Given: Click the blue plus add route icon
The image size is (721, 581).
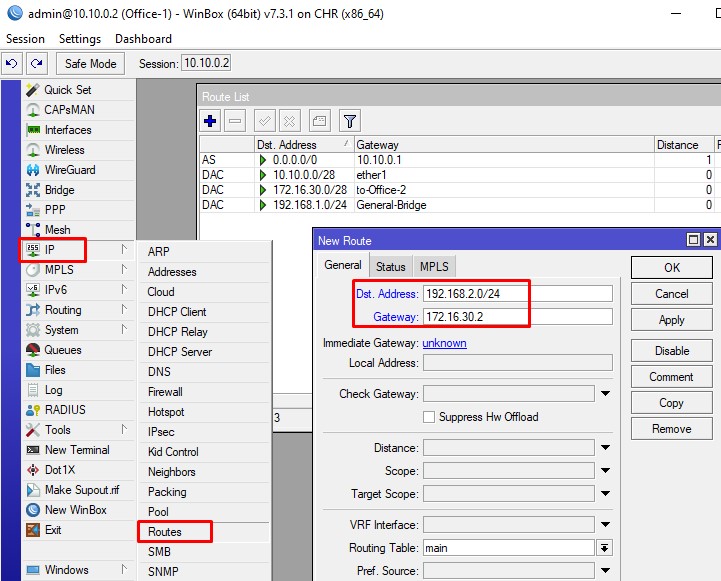Looking at the screenshot, I should (210, 121).
